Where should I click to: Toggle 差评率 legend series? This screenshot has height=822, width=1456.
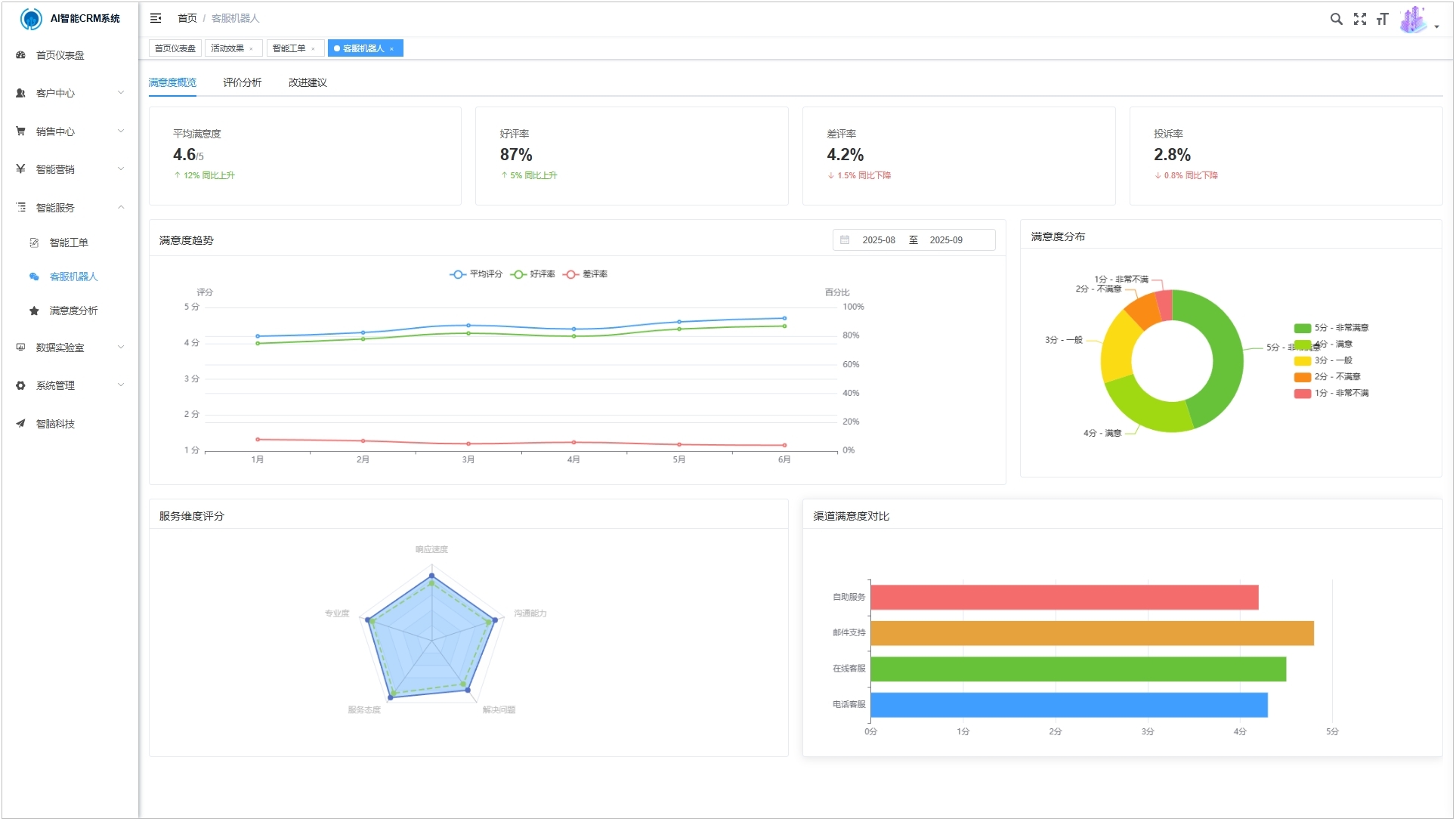[586, 274]
